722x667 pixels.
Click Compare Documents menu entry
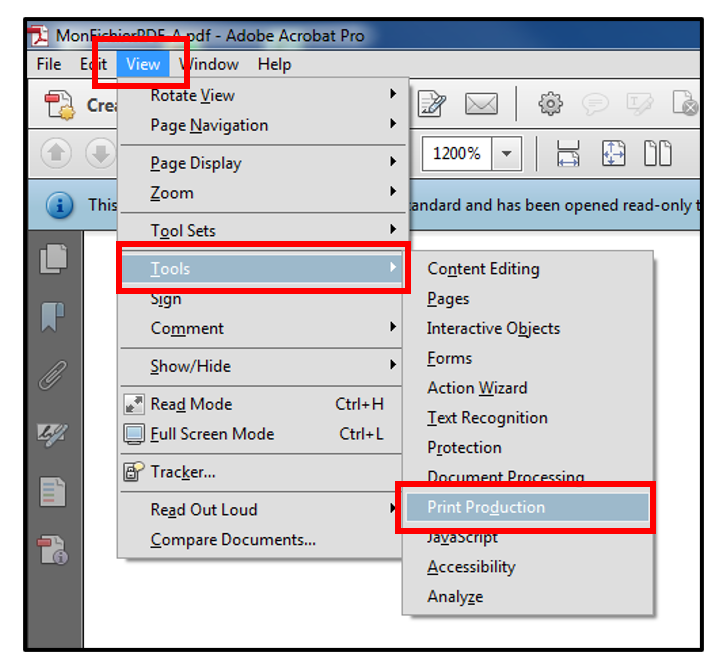(233, 540)
